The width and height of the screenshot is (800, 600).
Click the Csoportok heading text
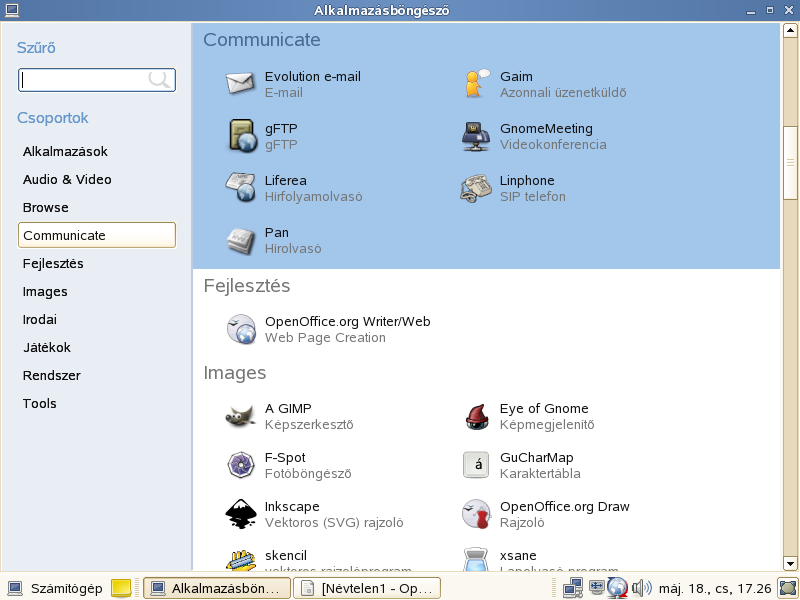(53, 118)
